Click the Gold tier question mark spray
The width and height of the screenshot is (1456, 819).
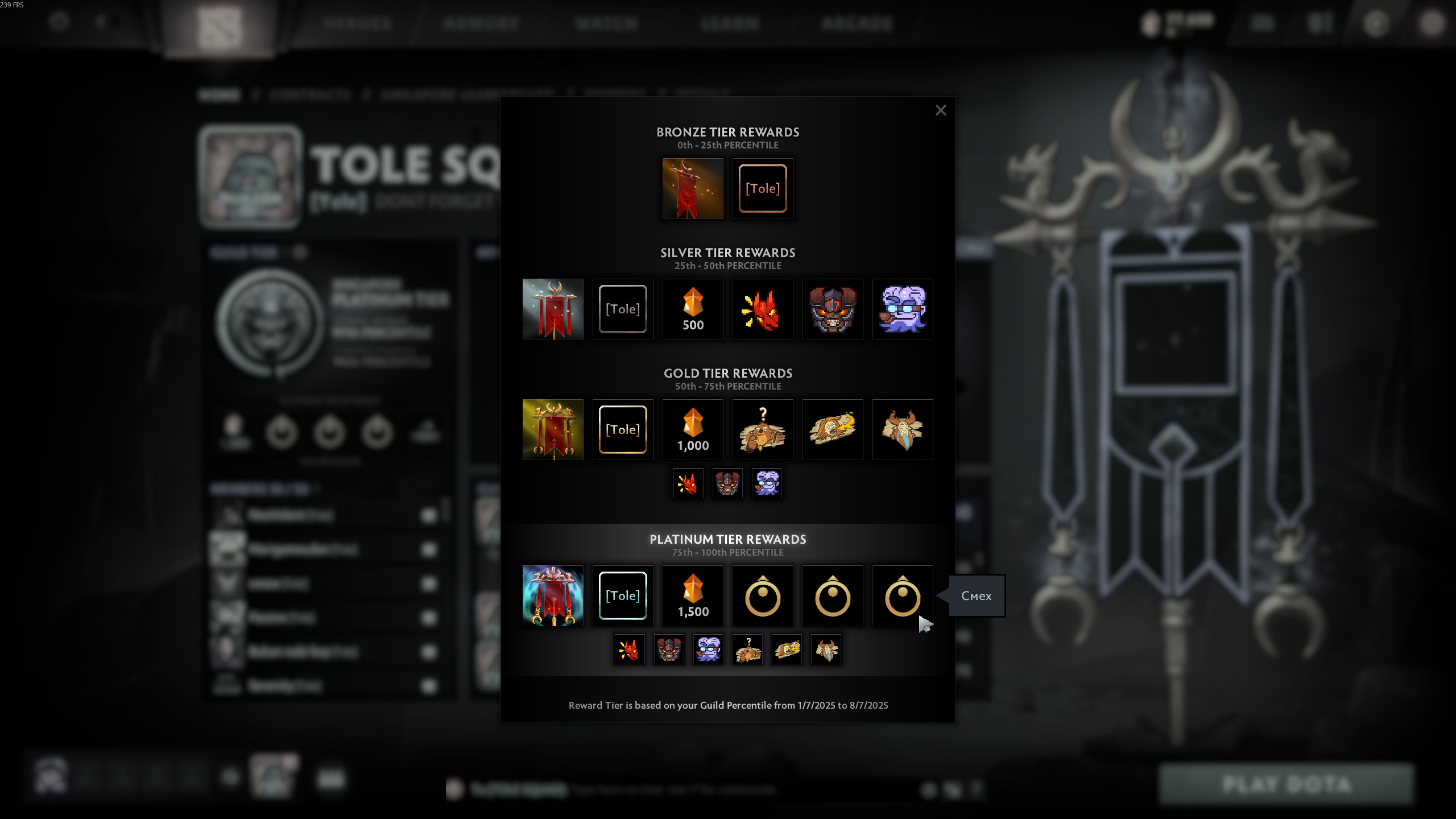[763, 430]
